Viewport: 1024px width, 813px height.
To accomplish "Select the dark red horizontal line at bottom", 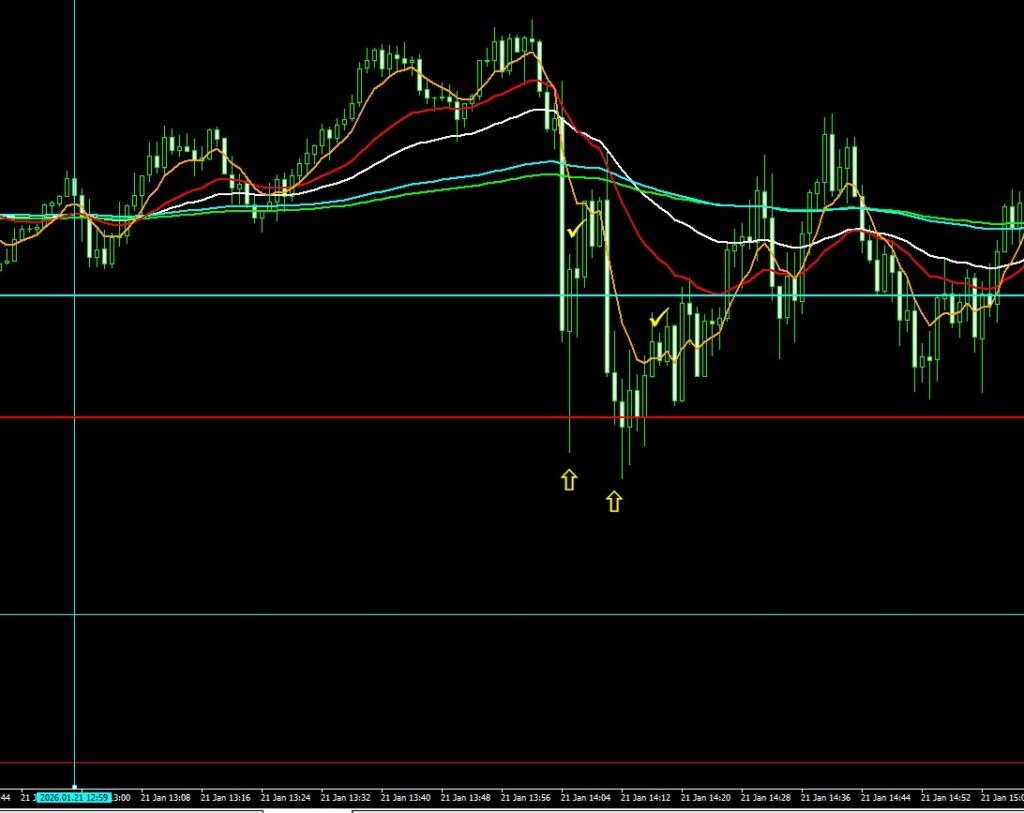I will pos(300,763).
